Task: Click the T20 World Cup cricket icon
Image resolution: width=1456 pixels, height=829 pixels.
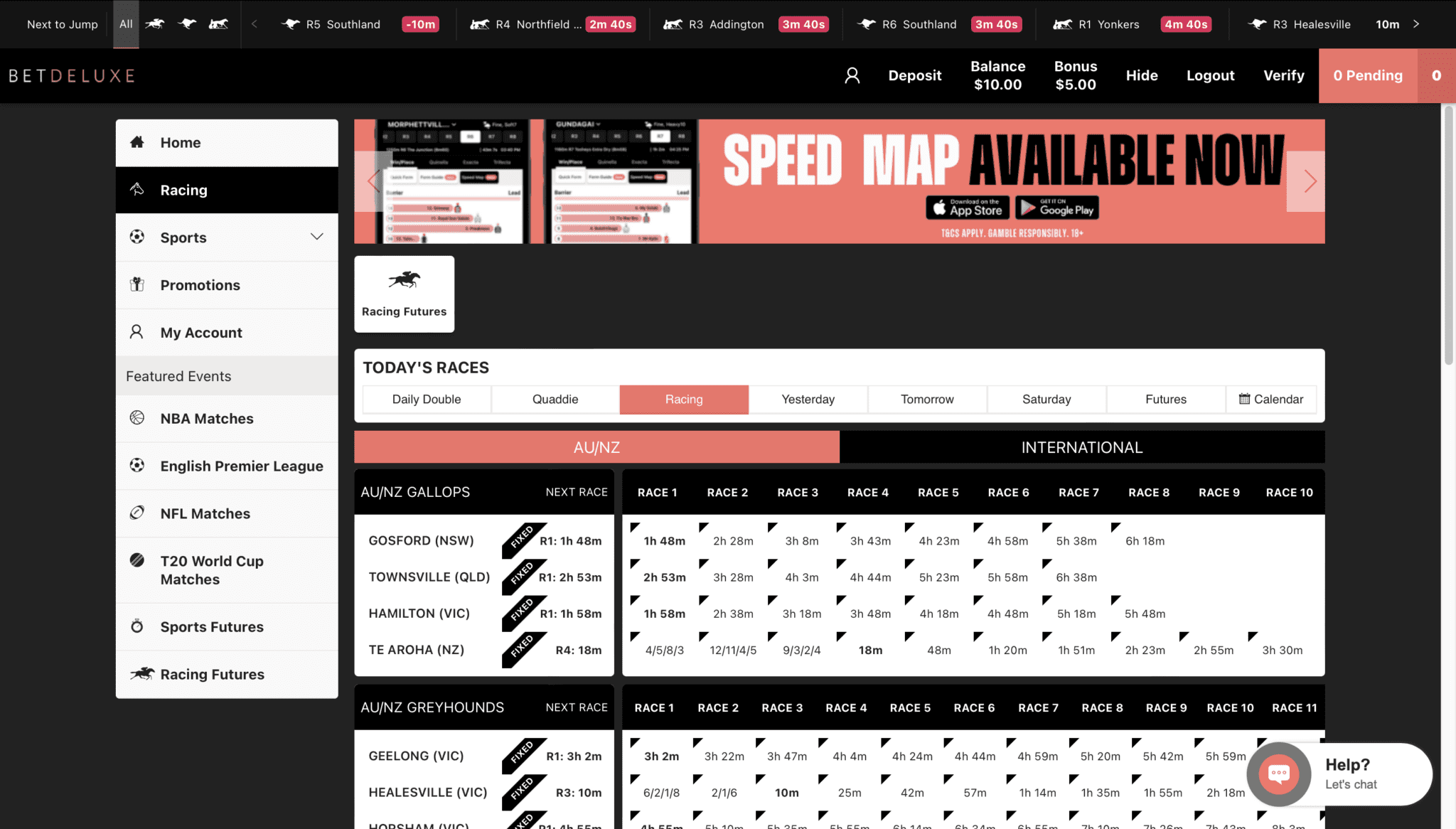Action: [137, 560]
